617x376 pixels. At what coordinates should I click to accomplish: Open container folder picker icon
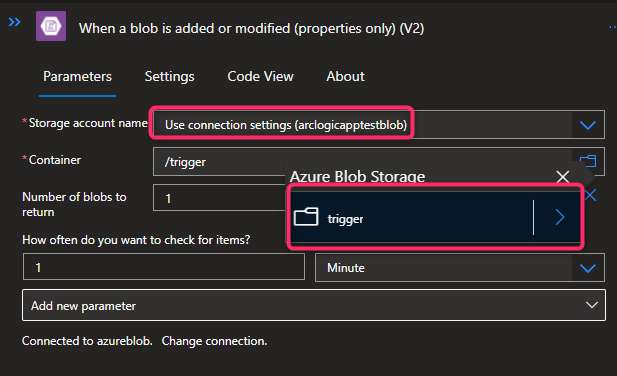click(x=588, y=161)
